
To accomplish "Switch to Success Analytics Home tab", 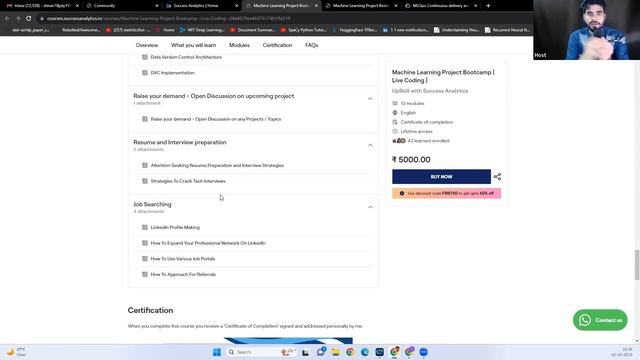I will (x=200, y=6).
